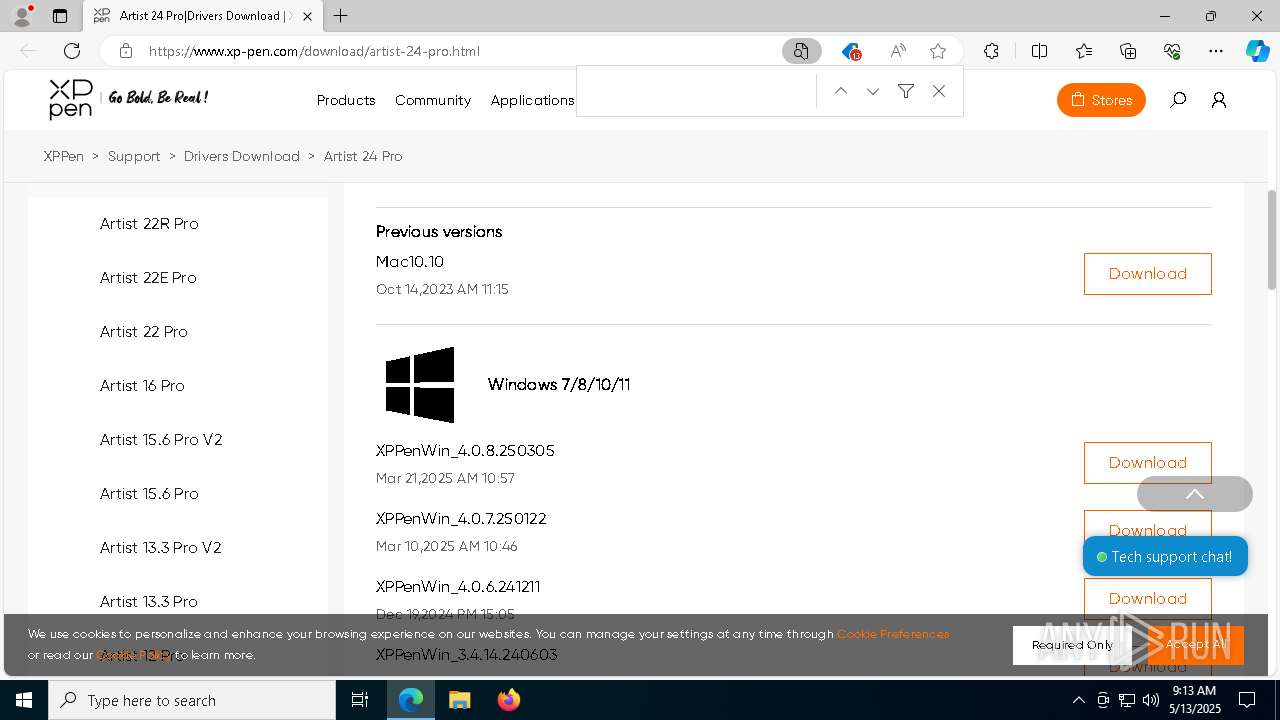Launch Firefox from the taskbar
The image size is (1280, 720).
pos(508,700)
